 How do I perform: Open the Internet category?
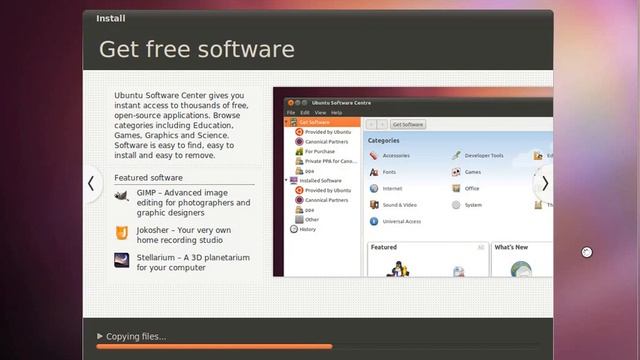[x=386, y=189]
